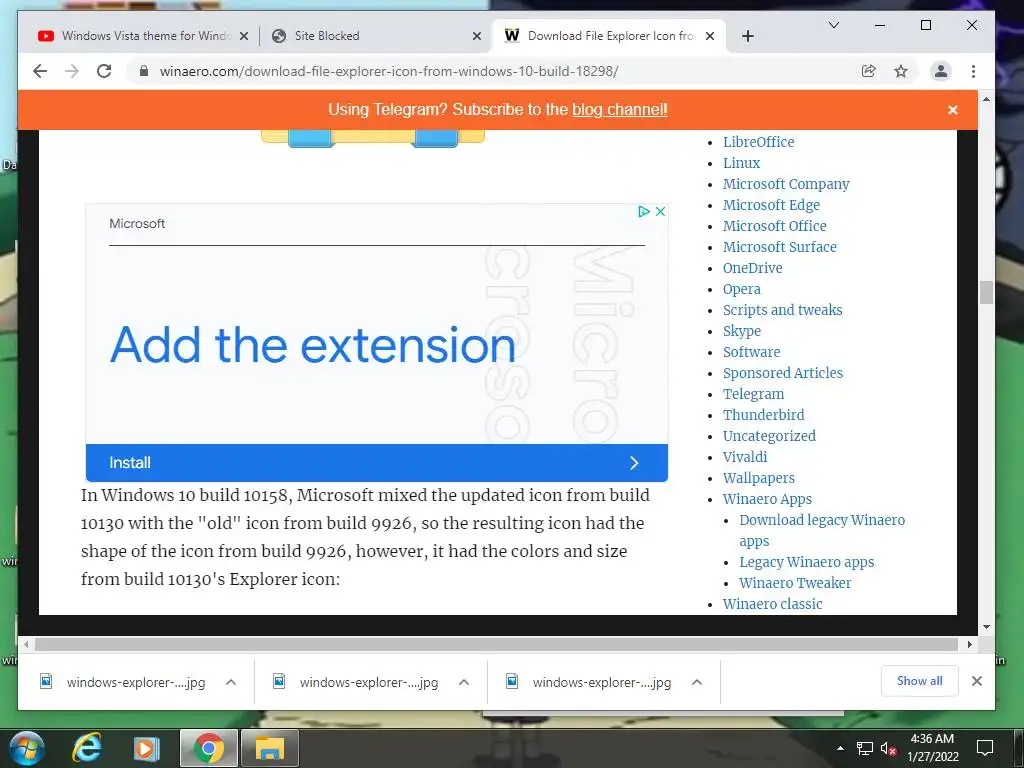The height and width of the screenshot is (768, 1024).
Task: Click the Install button in the ad
Action: [x=376, y=463]
